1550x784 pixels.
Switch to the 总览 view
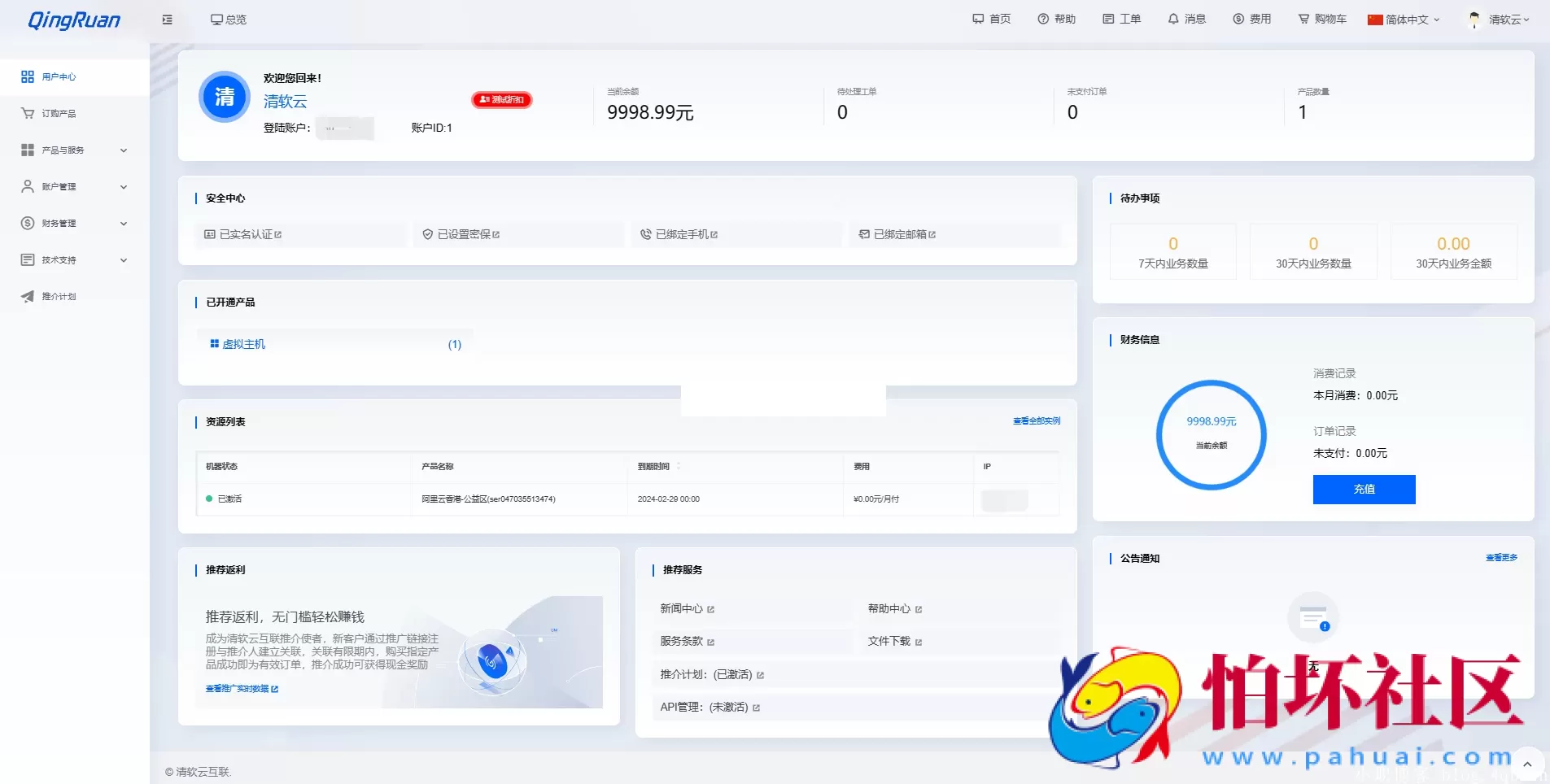229,19
